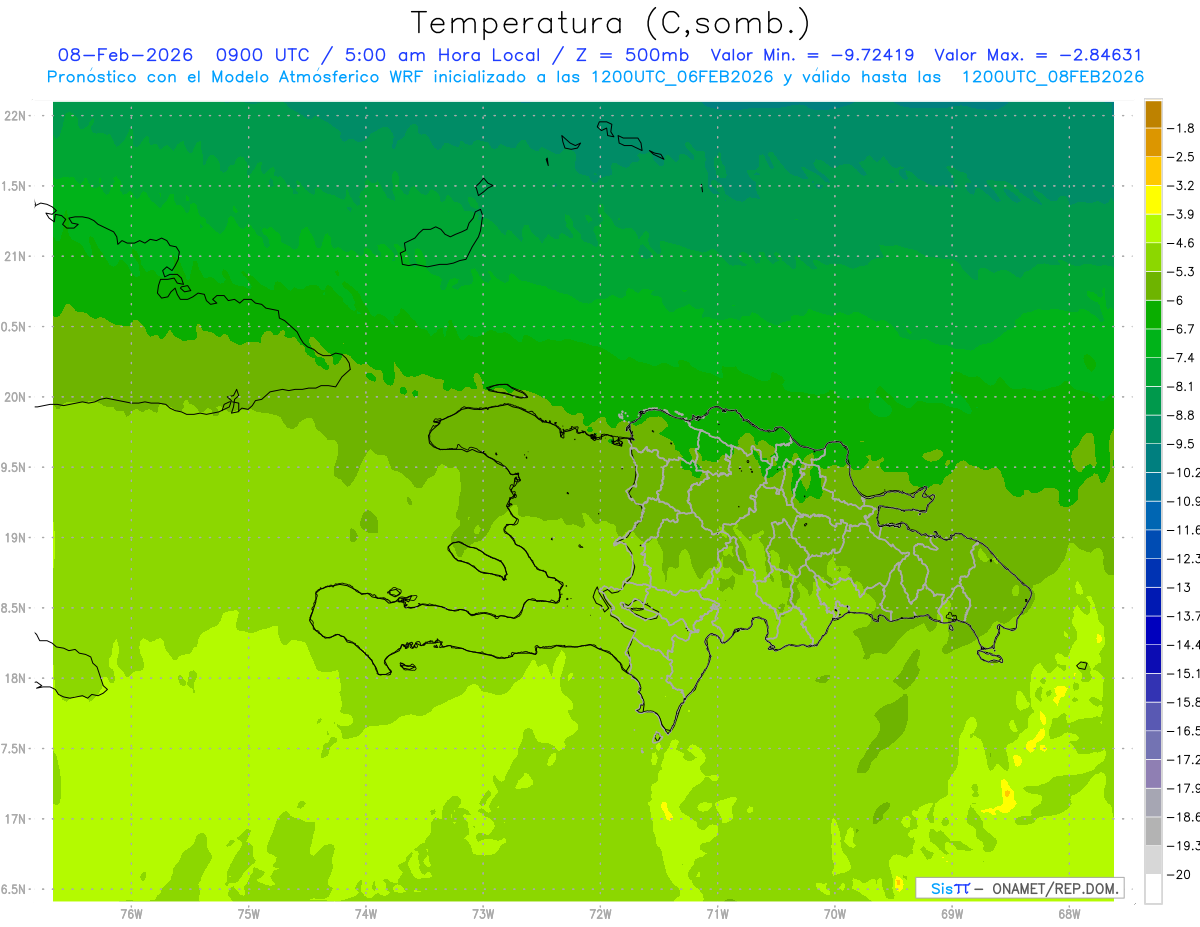Click the '22N' latitude axis label

[x=15, y=115]
